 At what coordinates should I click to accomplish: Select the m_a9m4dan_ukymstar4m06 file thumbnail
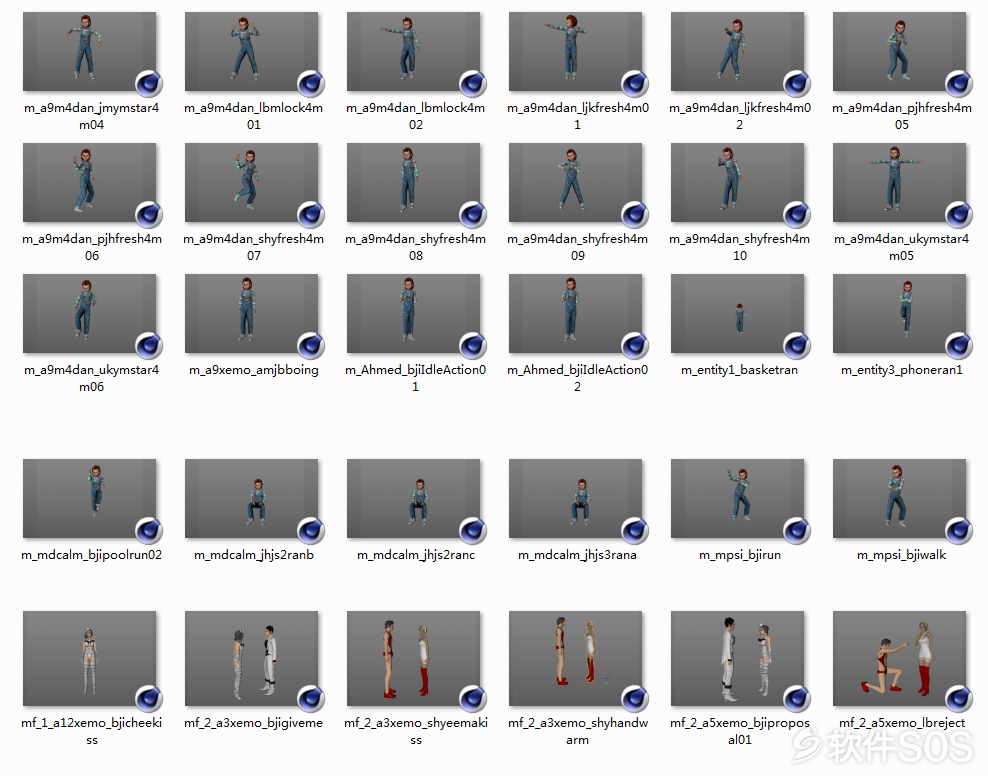coord(89,313)
